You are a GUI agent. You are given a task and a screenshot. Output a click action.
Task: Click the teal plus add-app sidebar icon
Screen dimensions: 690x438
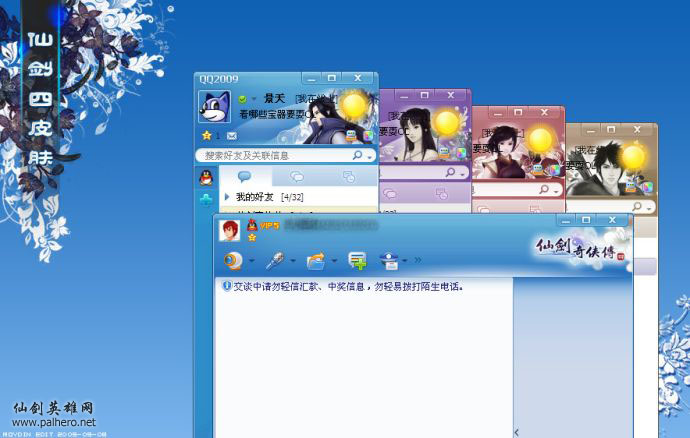pyautogui.click(x=206, y=199)
